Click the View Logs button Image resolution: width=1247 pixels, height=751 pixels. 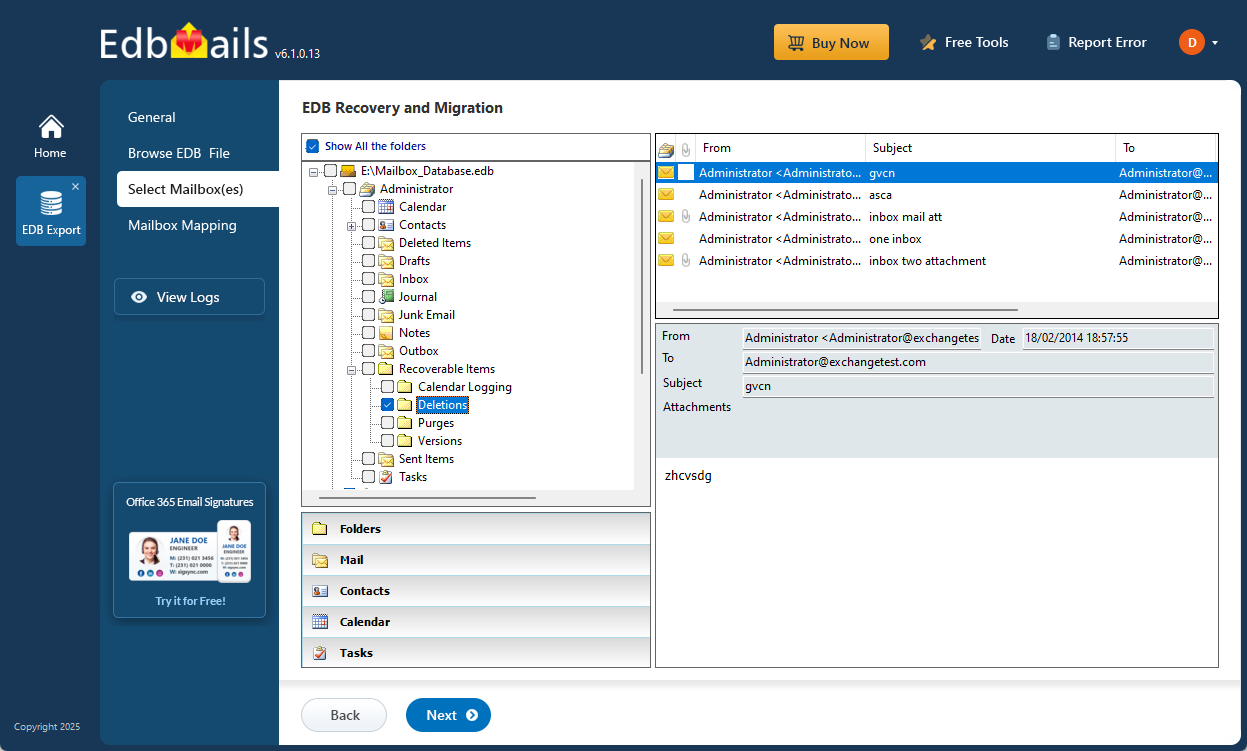(189, 297)
